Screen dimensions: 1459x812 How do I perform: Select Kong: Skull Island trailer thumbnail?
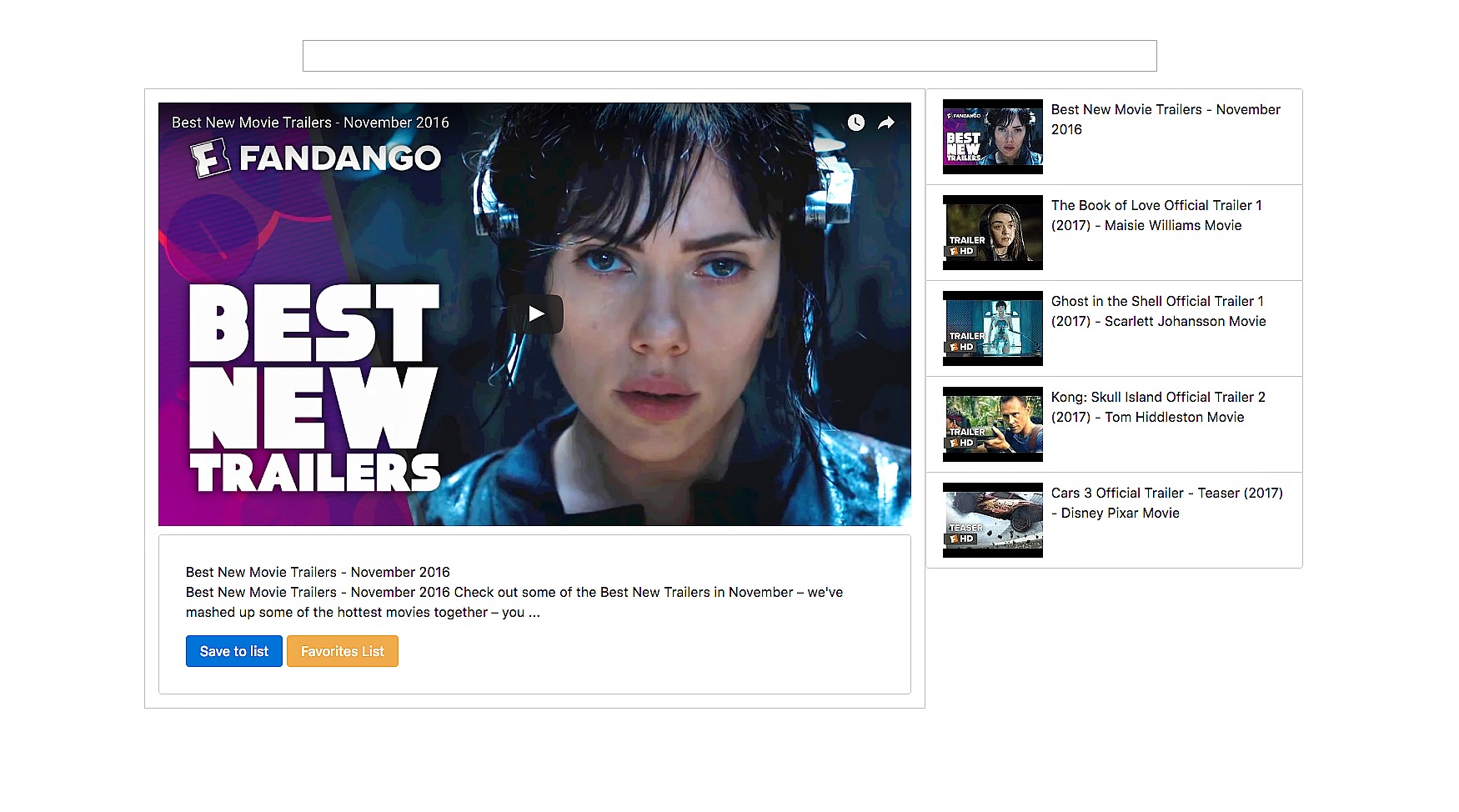coord(993,424)
